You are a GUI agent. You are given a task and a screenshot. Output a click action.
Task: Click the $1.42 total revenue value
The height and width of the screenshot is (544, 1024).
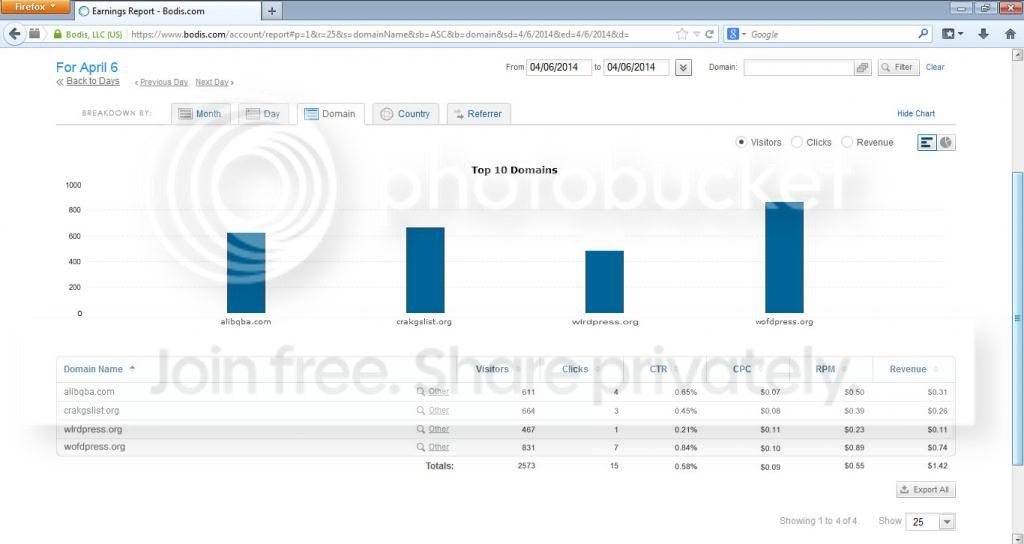pyautogui.click(x=937, y=466)
